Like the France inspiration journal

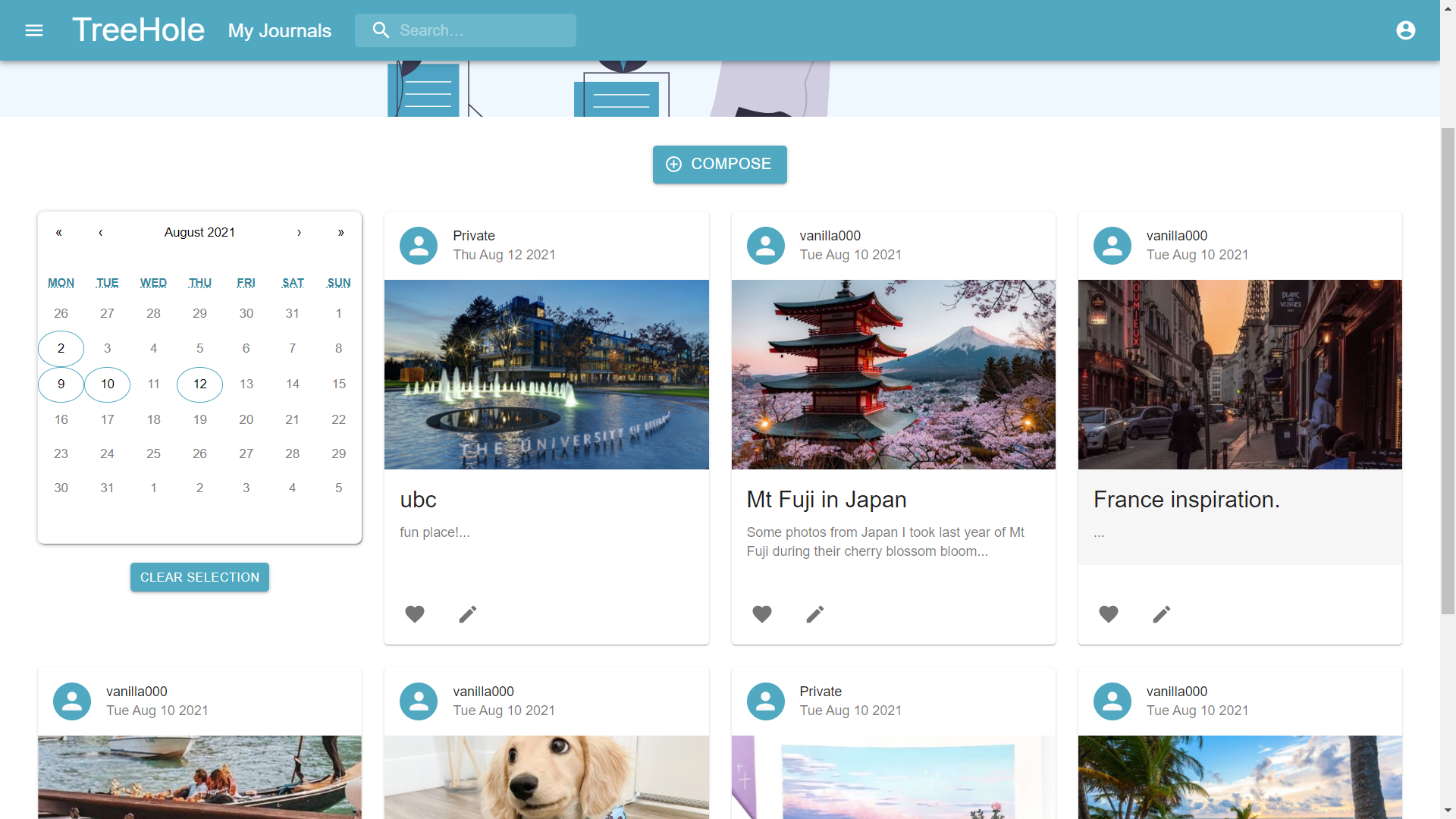tap(1108, 614)
